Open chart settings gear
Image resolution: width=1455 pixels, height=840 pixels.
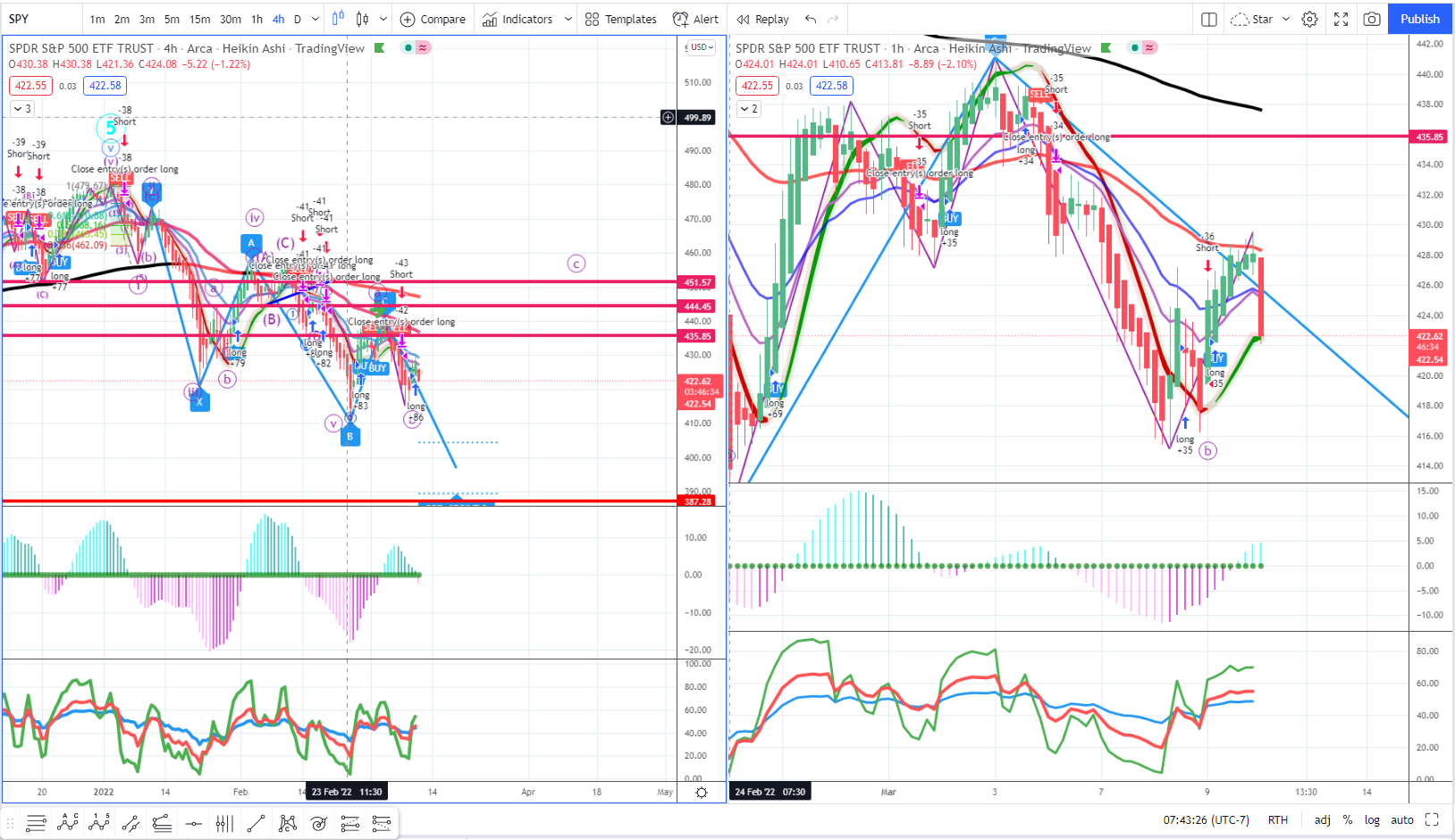pyautogui.click(x=1310, y=19)
